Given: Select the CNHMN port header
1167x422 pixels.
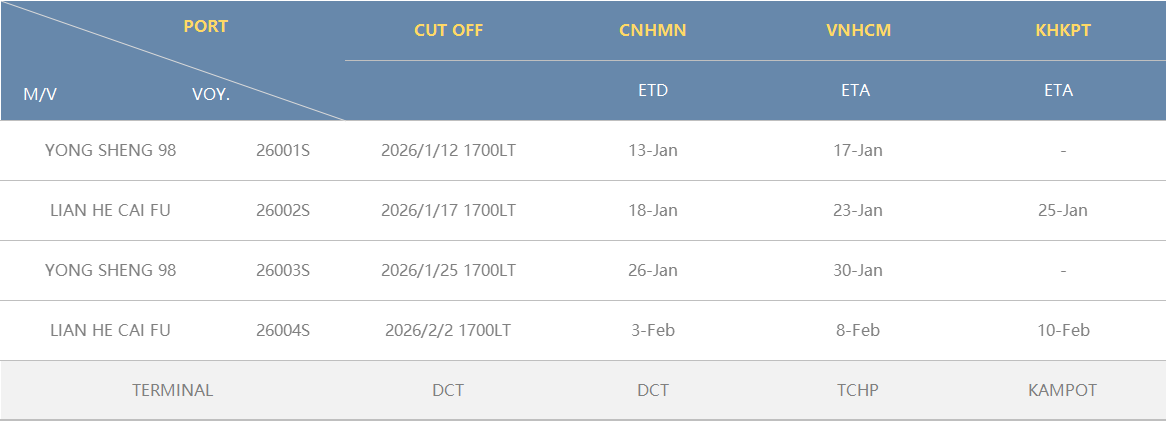Looking at the screenshot, I should click(x=653, y=30).
